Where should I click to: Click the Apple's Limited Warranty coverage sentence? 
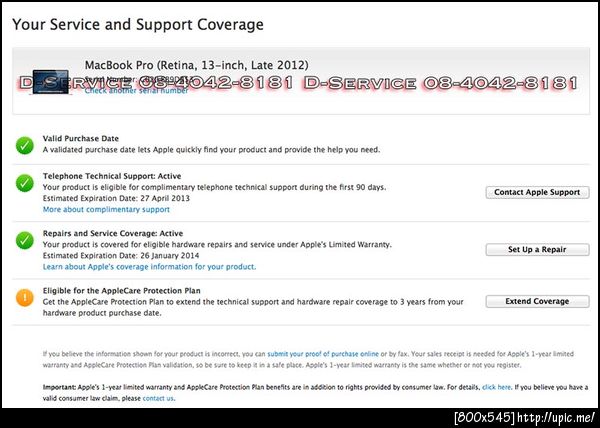(x=217, y=244)
